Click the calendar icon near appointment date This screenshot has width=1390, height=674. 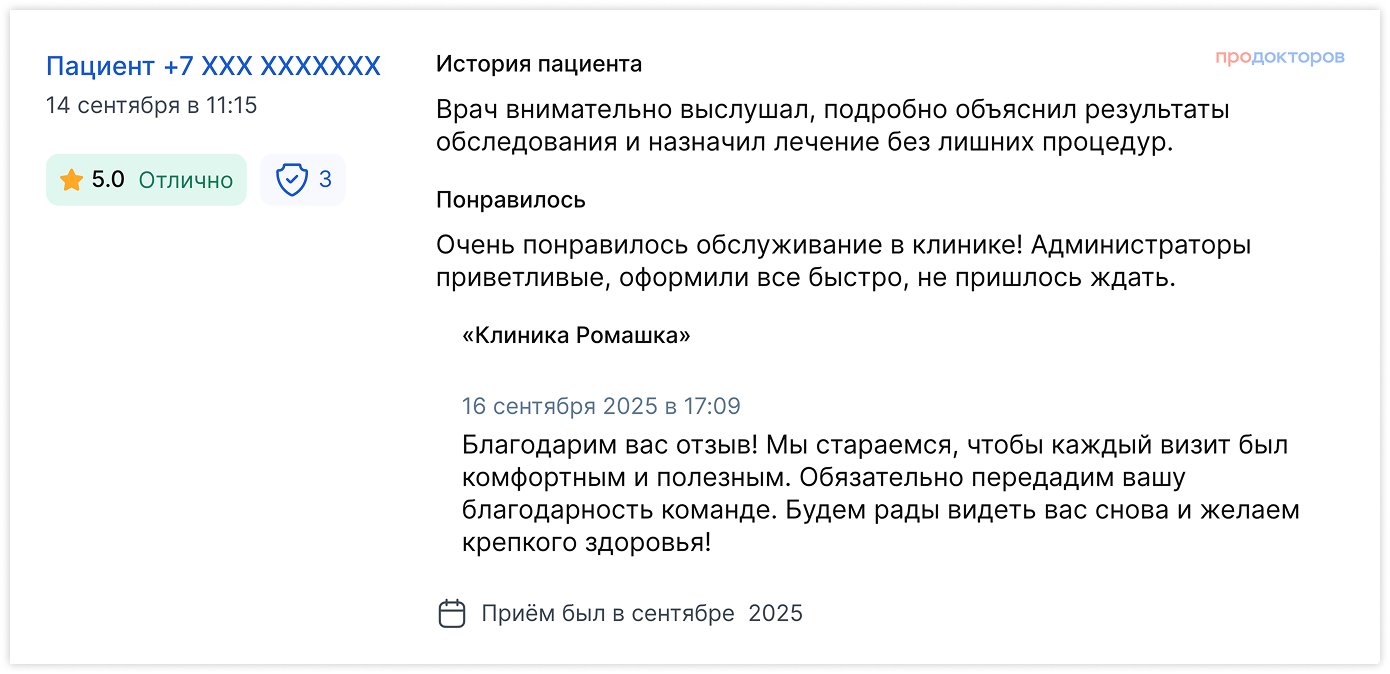(453, 612)
